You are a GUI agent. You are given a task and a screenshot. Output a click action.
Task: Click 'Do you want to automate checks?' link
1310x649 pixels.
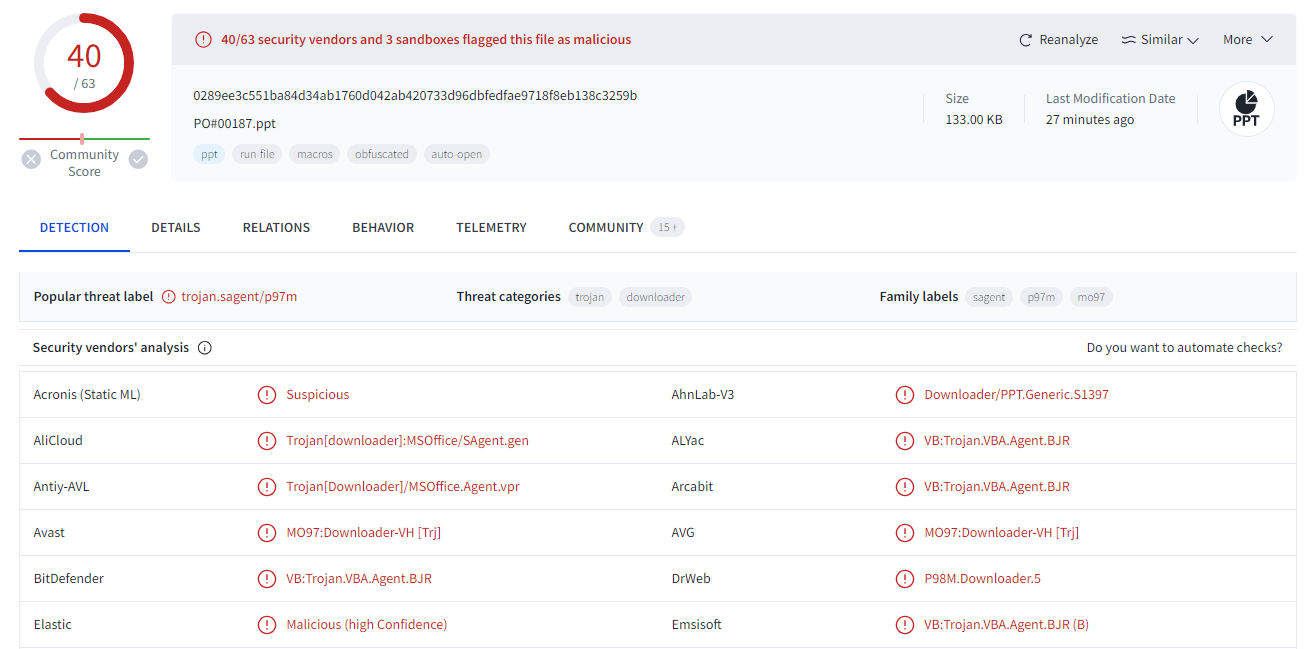1184,348
